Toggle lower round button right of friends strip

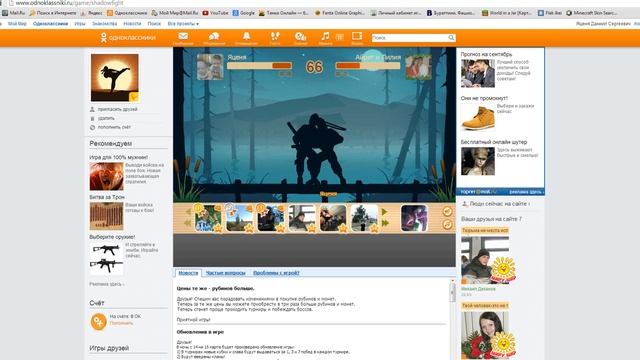(x=447, y=224)
